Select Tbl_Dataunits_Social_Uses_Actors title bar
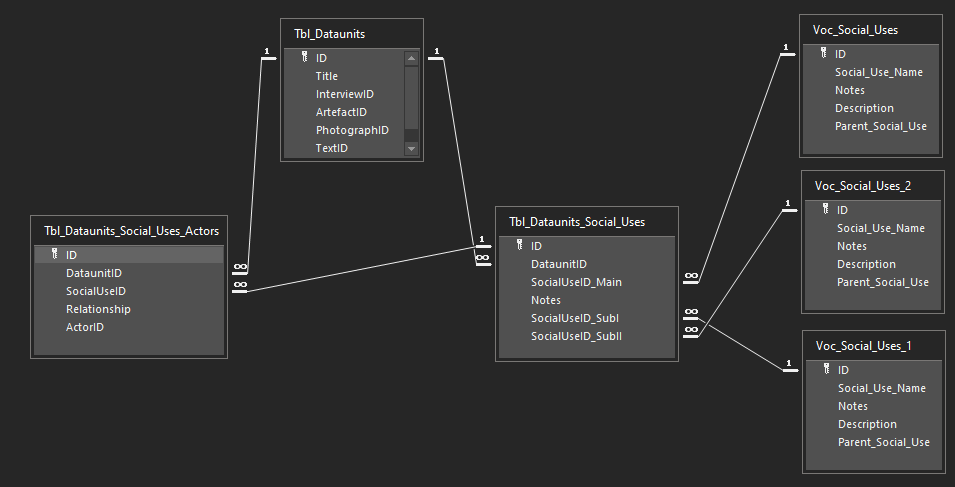Viewport: 955px width, 487px height. (129, 231)
